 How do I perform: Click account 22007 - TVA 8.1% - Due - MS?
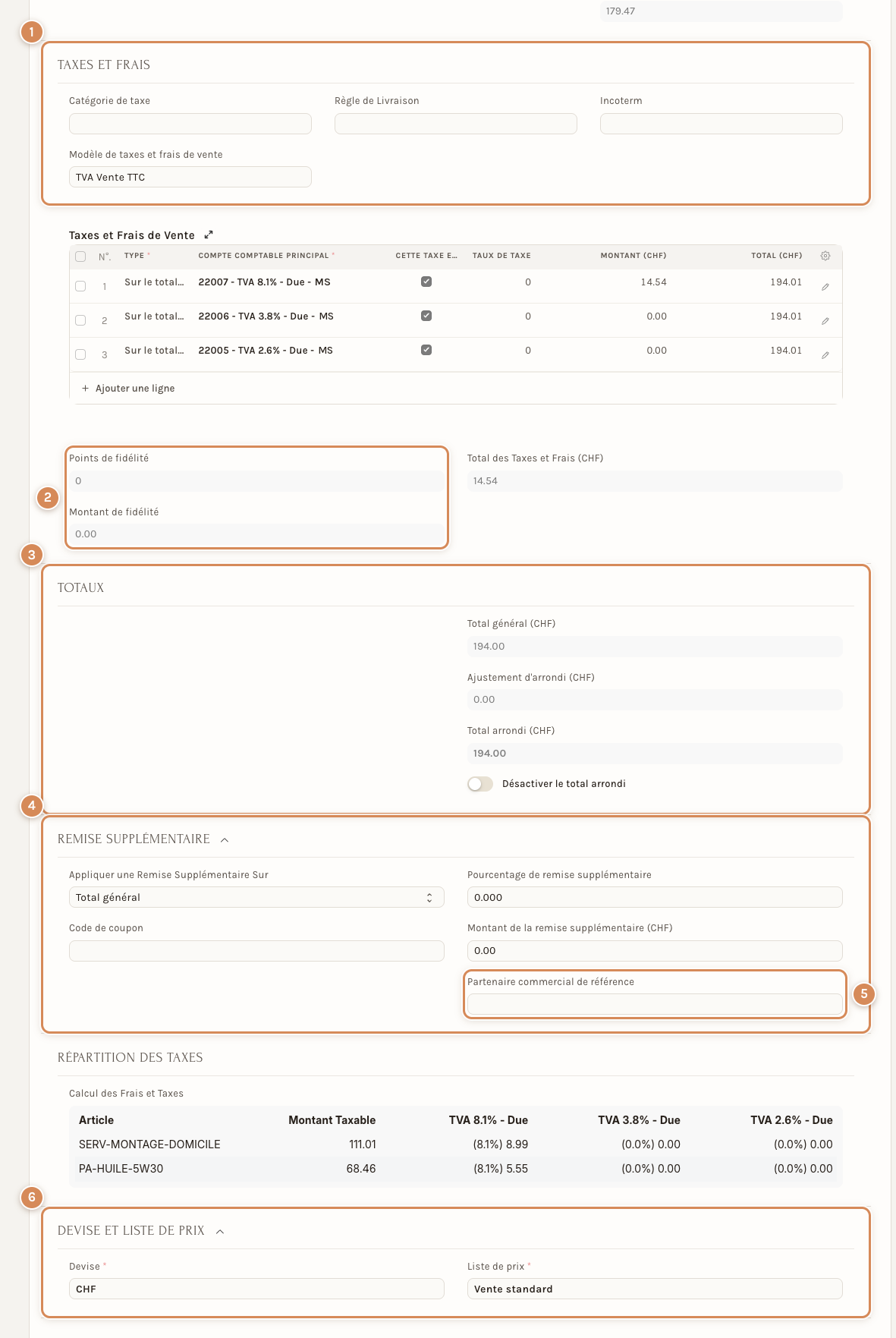pyautogui.click(x=265, y=282)
